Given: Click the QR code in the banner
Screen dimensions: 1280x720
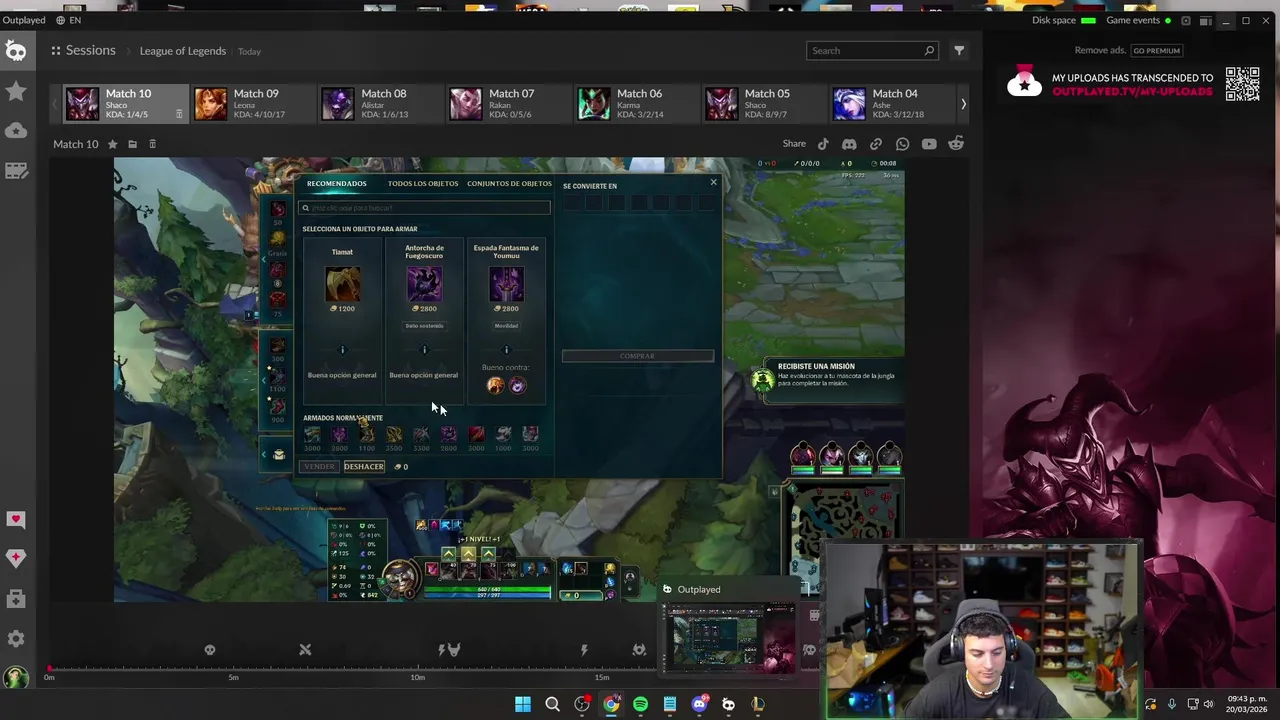Looking at the screenshot, I should pos(1242,84).
